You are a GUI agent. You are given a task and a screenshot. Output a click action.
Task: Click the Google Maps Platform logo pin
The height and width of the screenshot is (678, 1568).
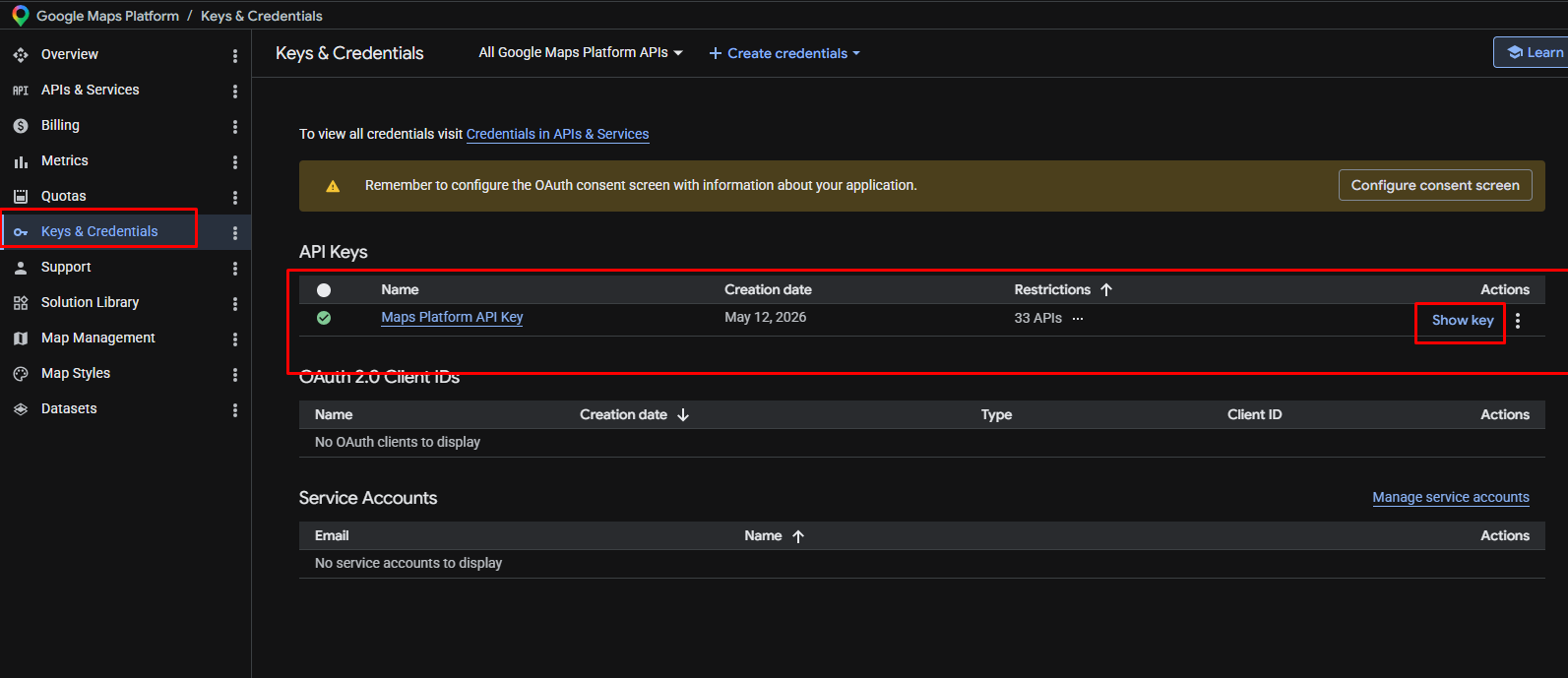(x=20, y=16)
